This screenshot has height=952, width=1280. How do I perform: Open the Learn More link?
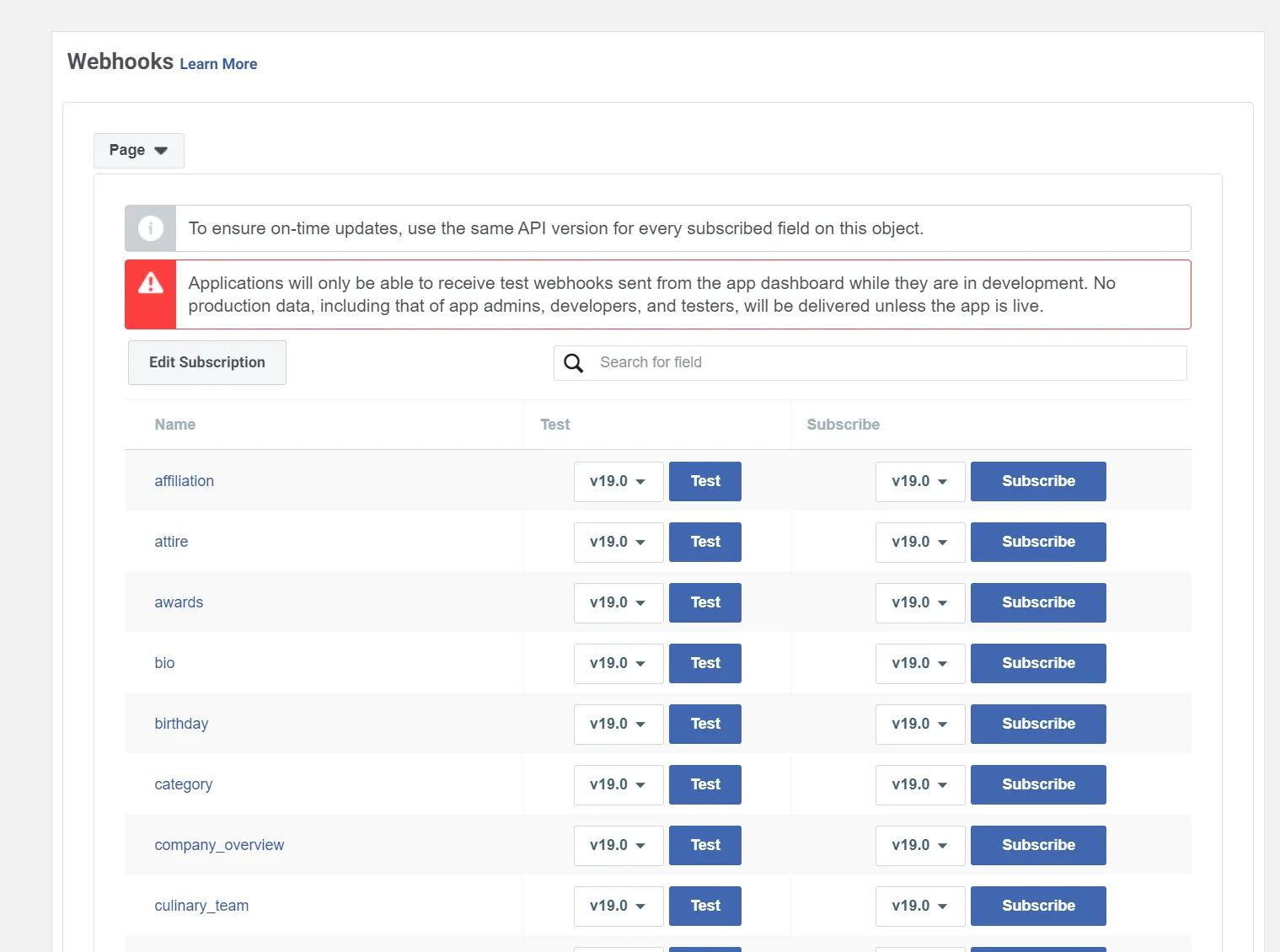(x=218, y=64)
